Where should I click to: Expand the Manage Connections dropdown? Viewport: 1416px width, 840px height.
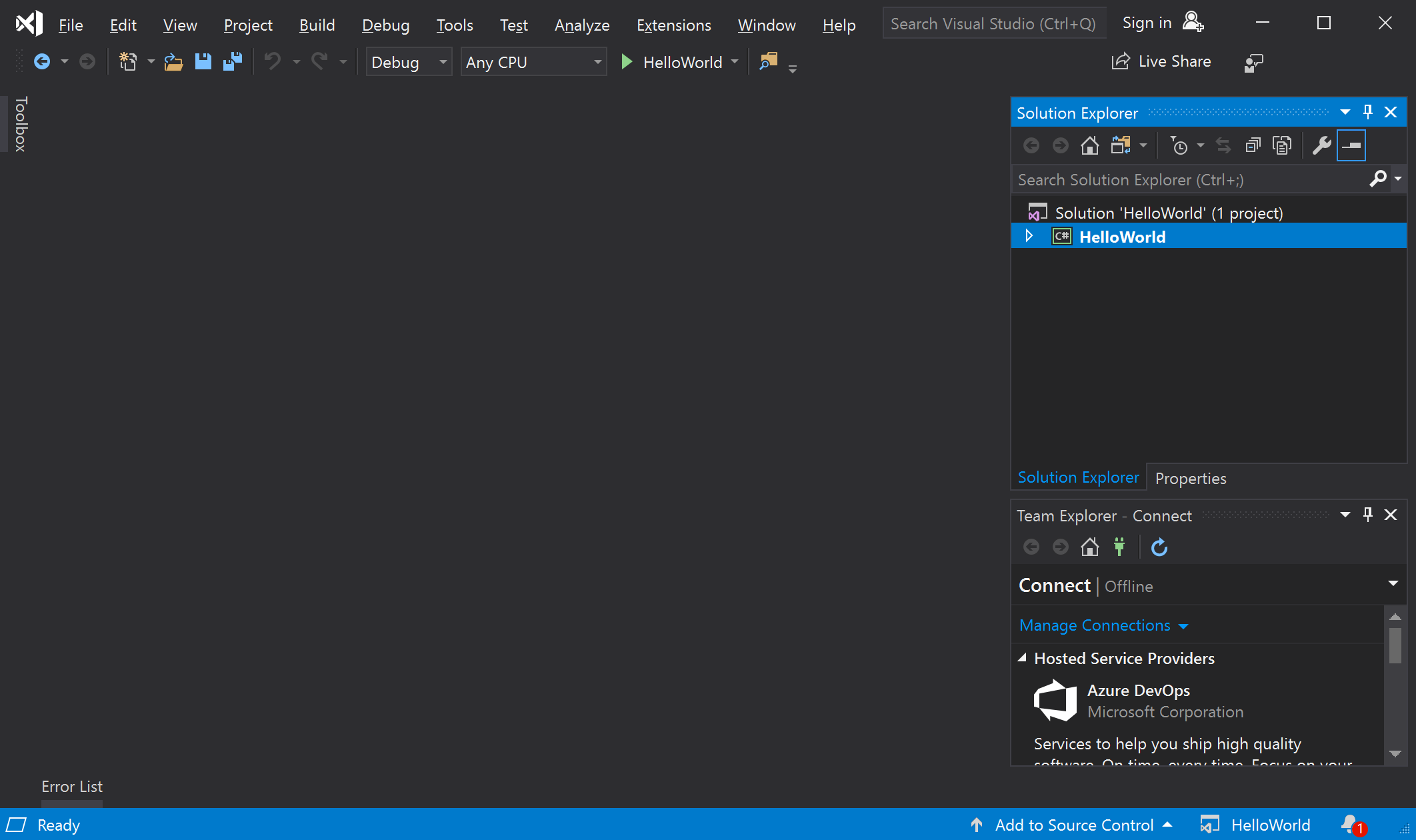click(1183, 625)
